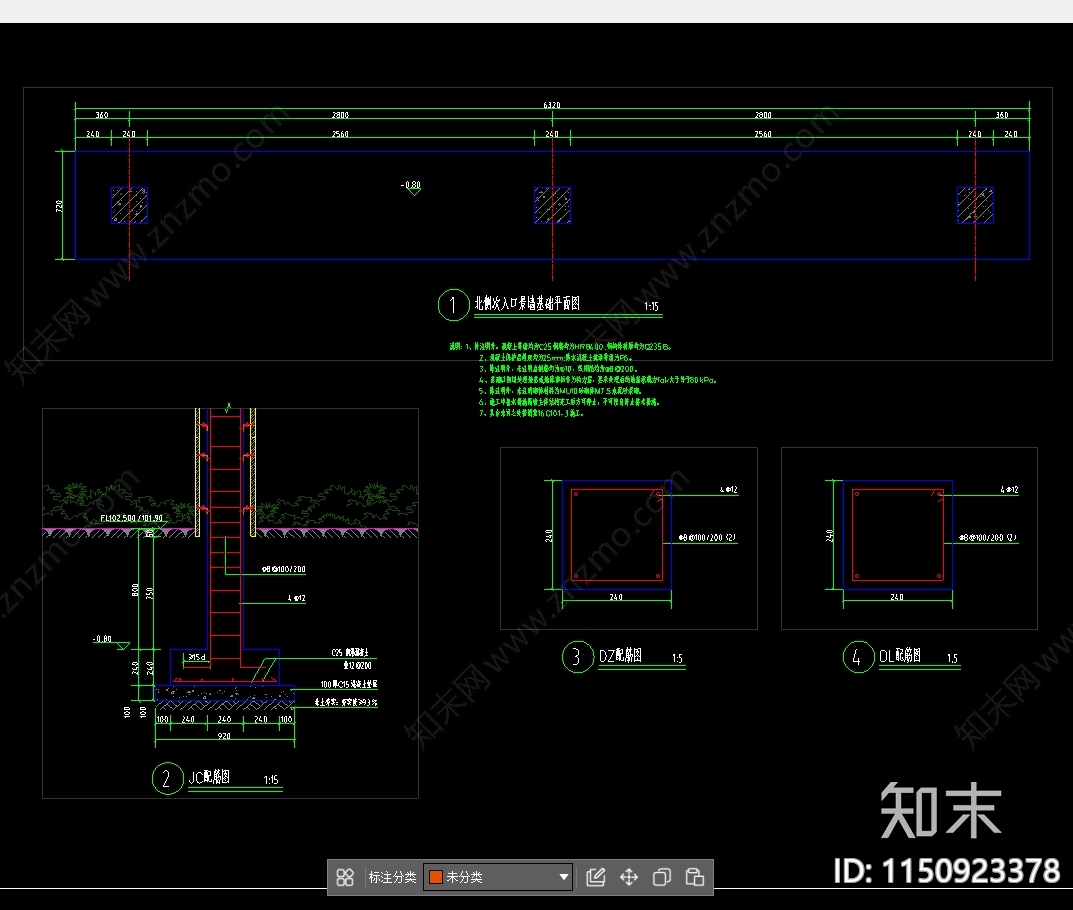Activate the markup edit tool
This screenshot has width=1073, height=910.
595,877
